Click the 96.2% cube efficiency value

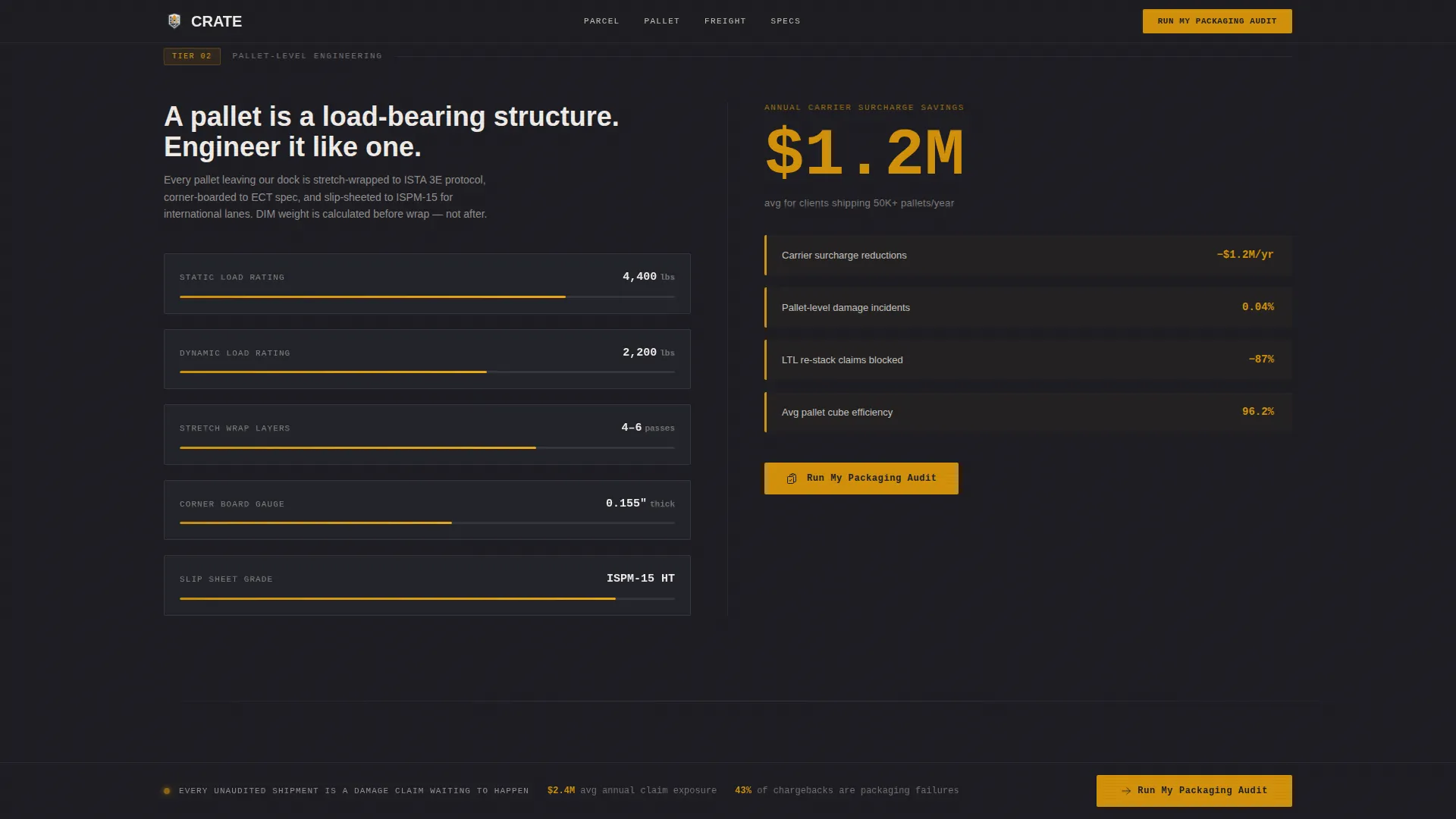click(x=1258, y=412)
